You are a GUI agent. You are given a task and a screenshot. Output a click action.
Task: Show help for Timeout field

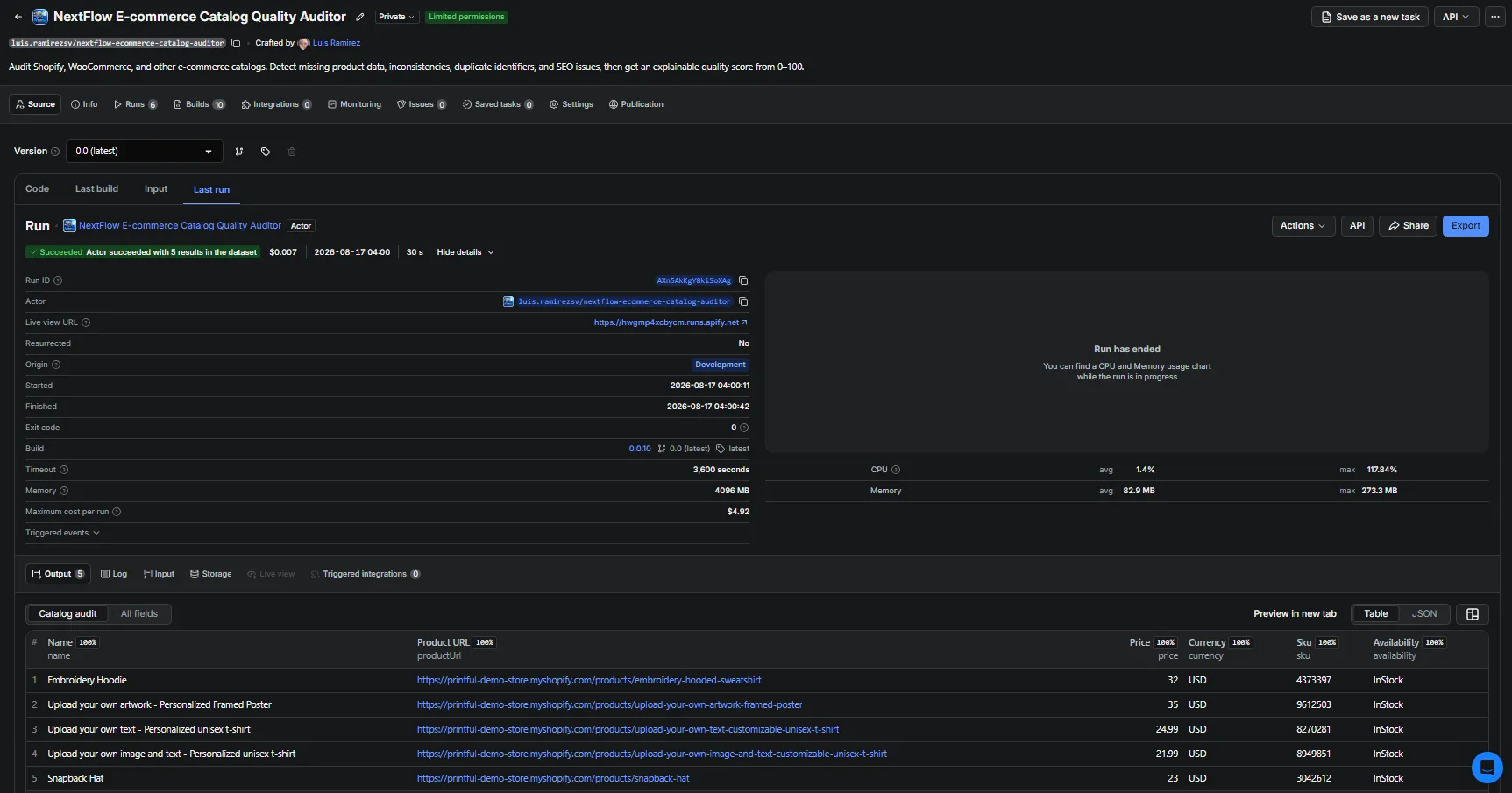64,470
